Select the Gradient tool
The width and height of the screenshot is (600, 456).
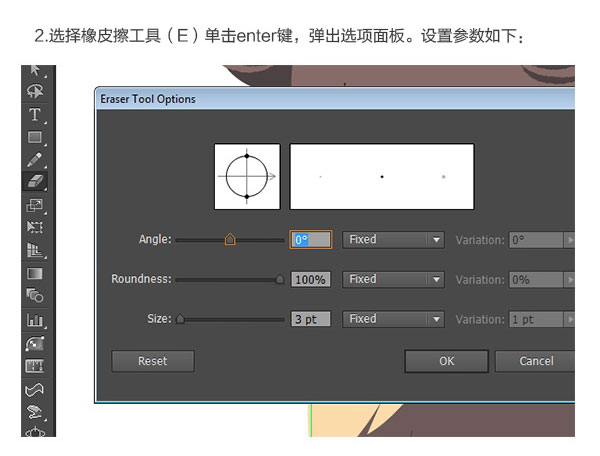pos(35,274)
